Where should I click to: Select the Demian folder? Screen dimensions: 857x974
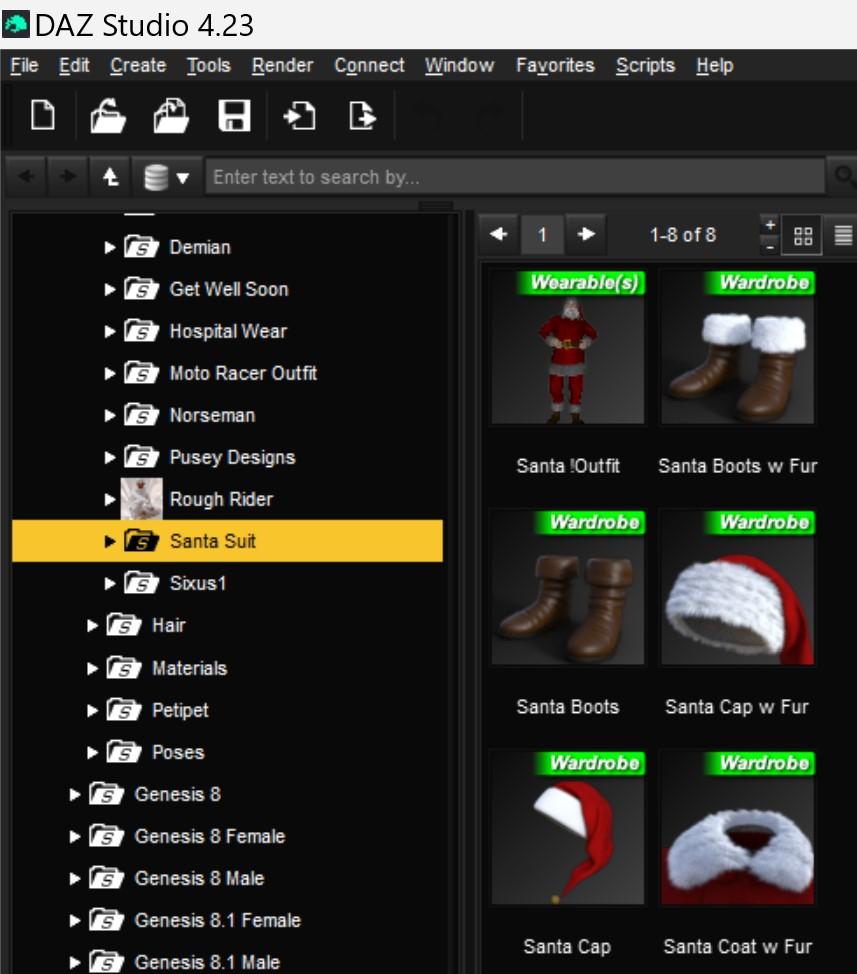200,247
